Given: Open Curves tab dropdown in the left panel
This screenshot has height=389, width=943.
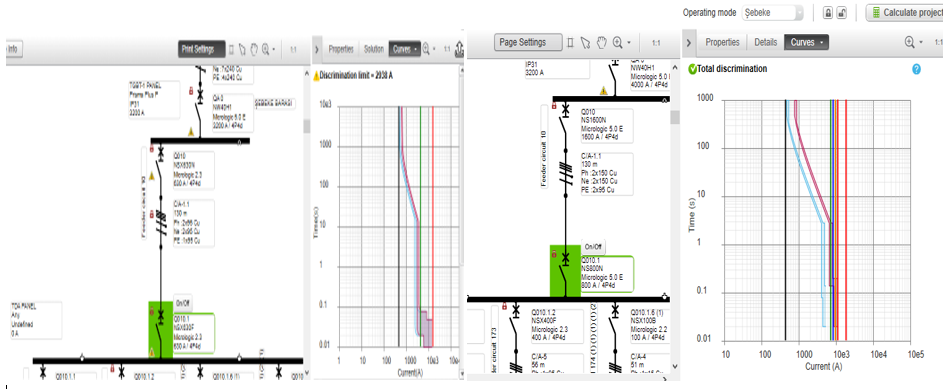Looking at the screenshot, I should (x=405, y=50).
